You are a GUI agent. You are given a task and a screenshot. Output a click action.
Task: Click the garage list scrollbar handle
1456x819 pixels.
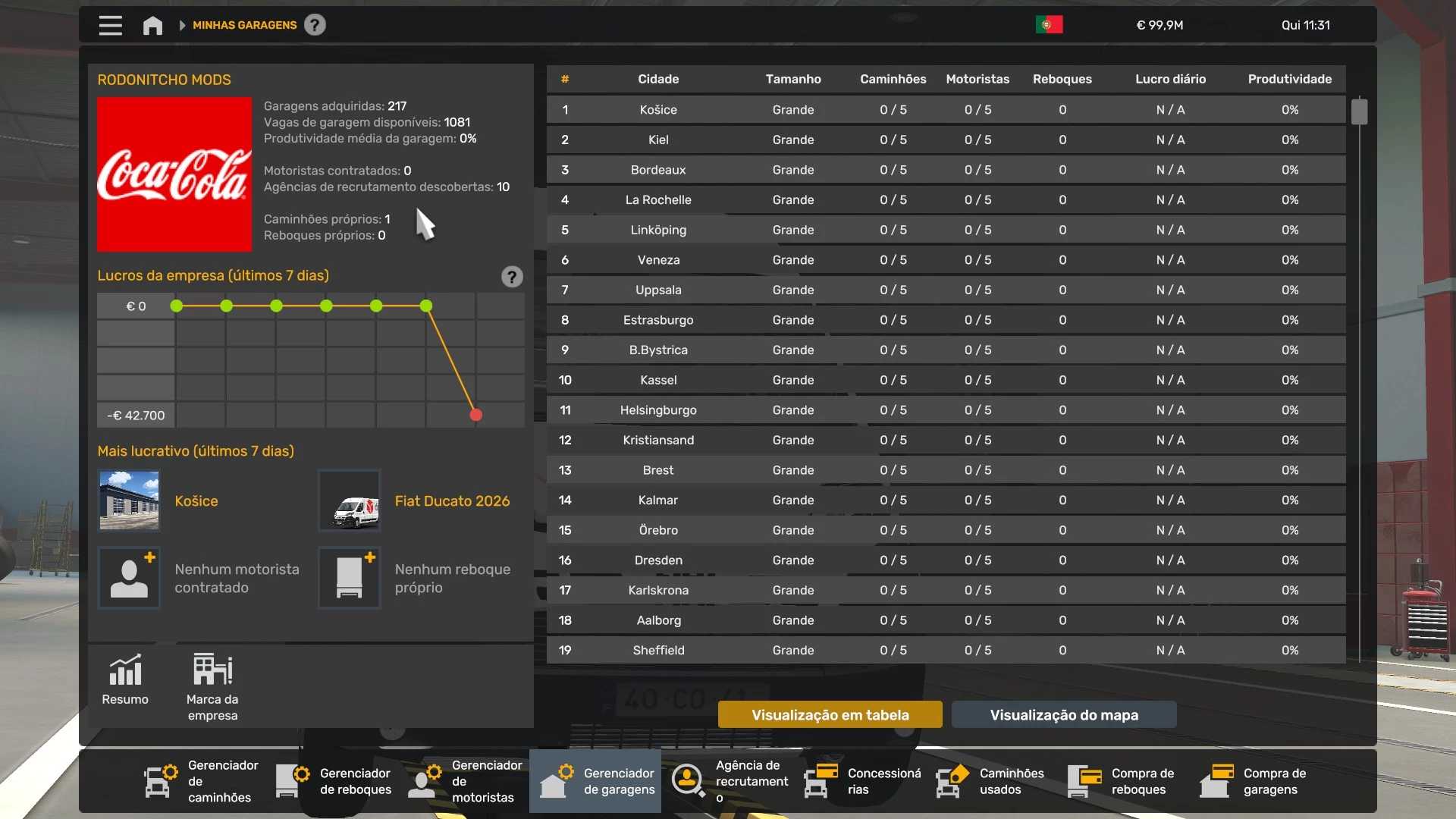[1359, 111]
